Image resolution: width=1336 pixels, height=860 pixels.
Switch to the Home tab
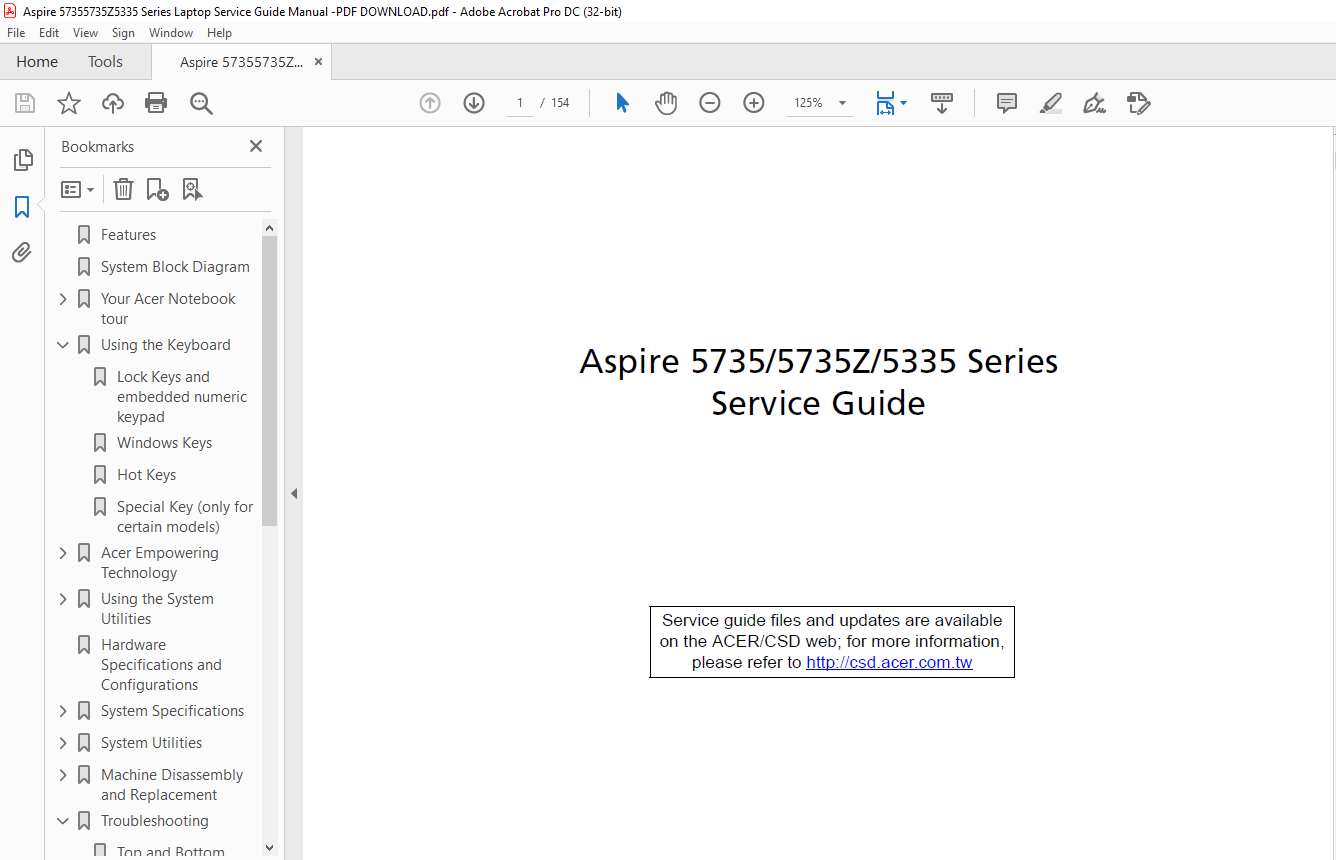coord(37,62)
